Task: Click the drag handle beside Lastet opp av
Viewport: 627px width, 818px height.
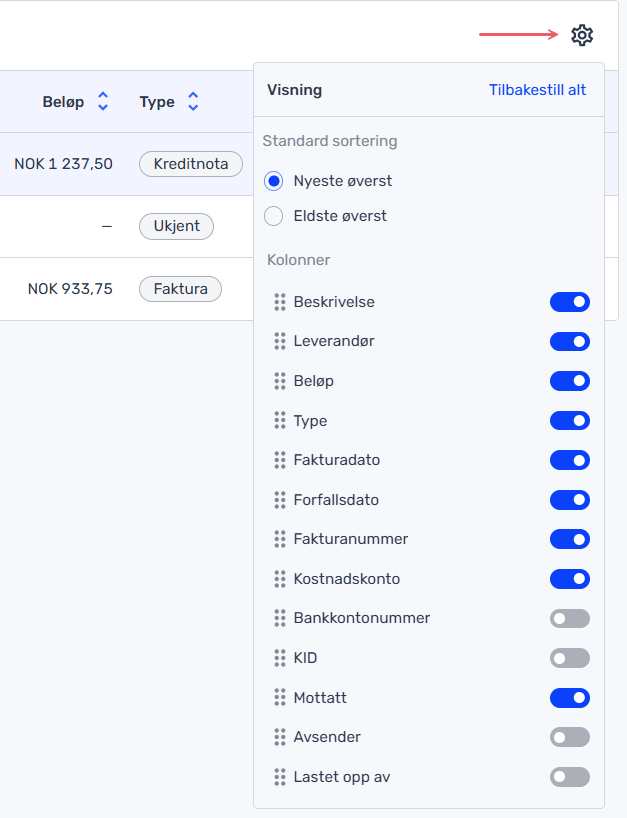Action: click(x=280, y=777)
